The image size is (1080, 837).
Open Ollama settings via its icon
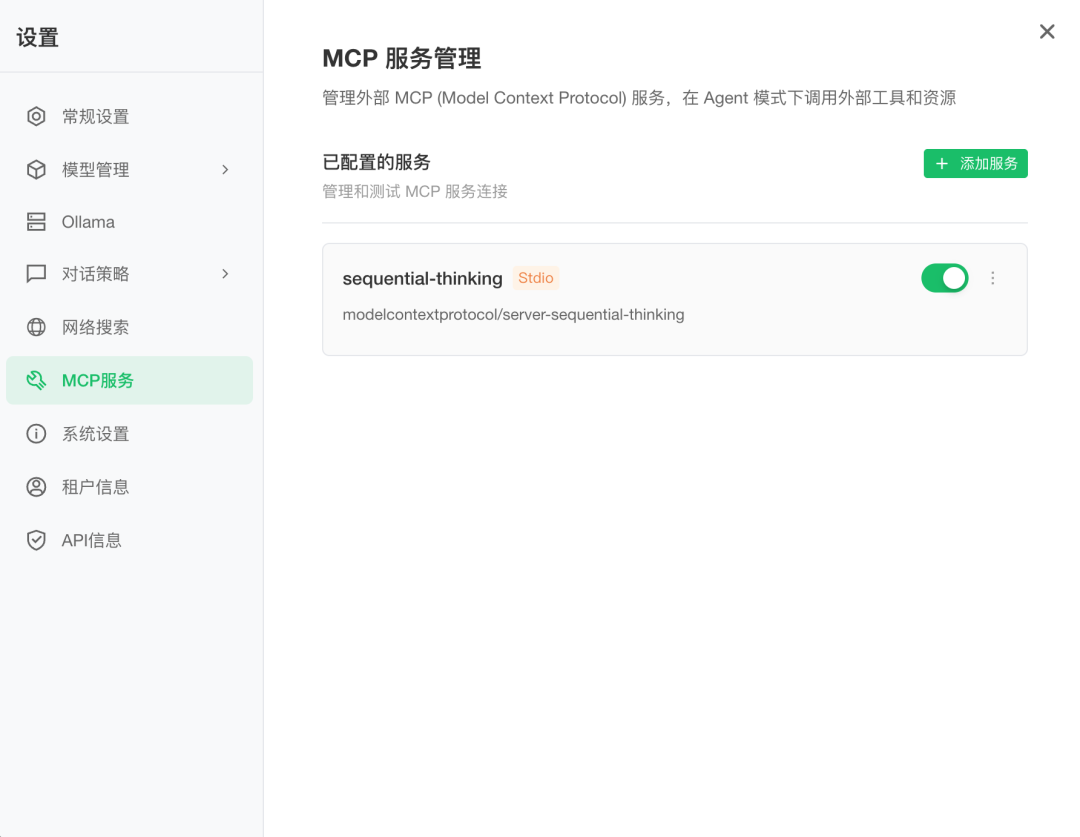[36, 221]
